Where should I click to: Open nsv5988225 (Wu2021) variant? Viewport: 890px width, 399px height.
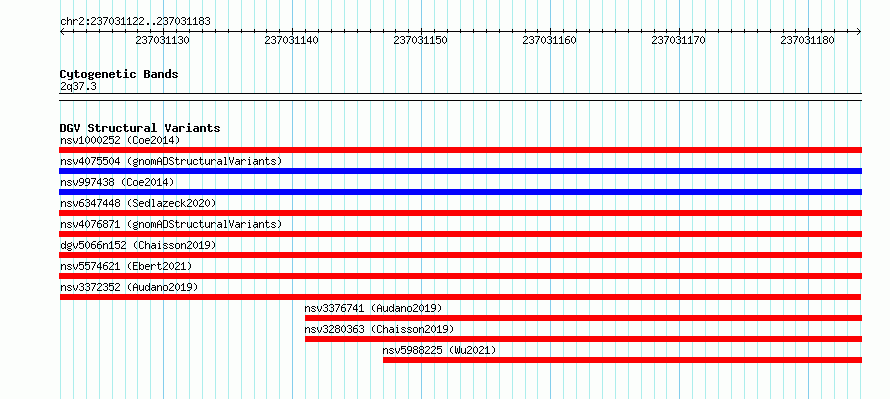[x=439, y=350]
